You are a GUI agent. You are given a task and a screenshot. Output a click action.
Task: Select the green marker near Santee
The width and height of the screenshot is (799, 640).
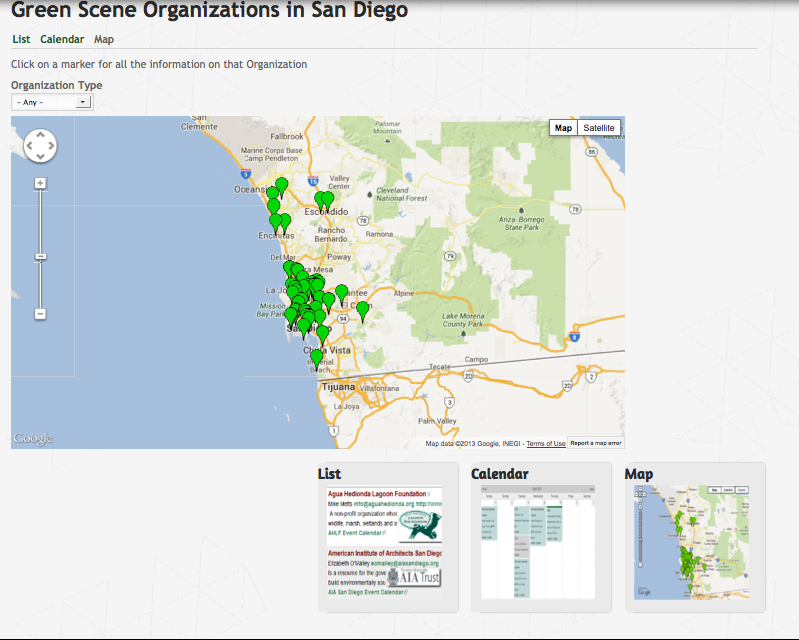click(342, 292)
